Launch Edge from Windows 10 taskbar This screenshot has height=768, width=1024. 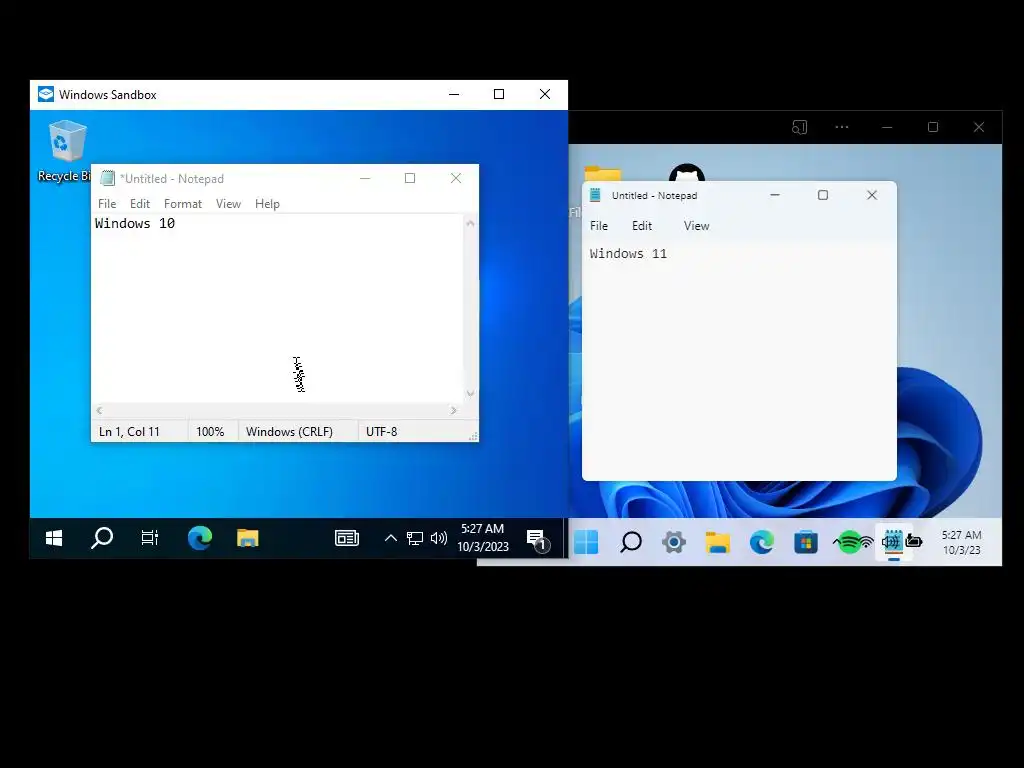point(199,538)
